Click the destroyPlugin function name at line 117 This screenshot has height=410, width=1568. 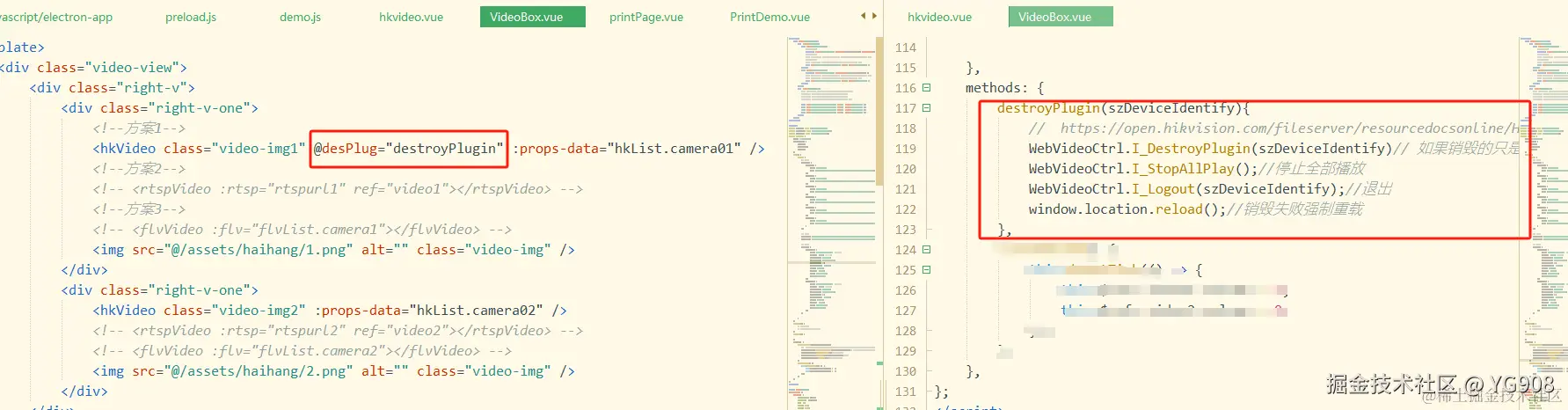tap(1048, 108)
